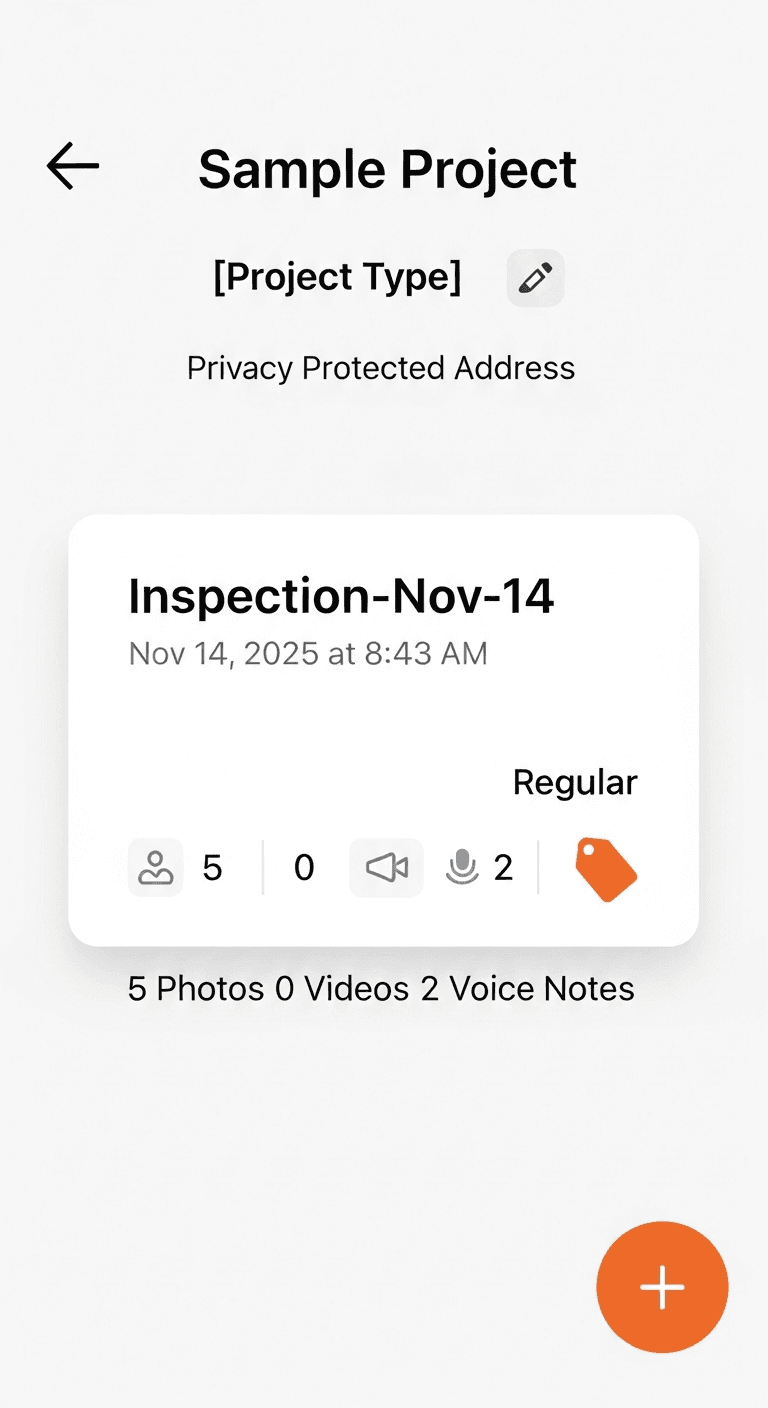Click the person silhouette photo counter icon

tap(155, 868)
